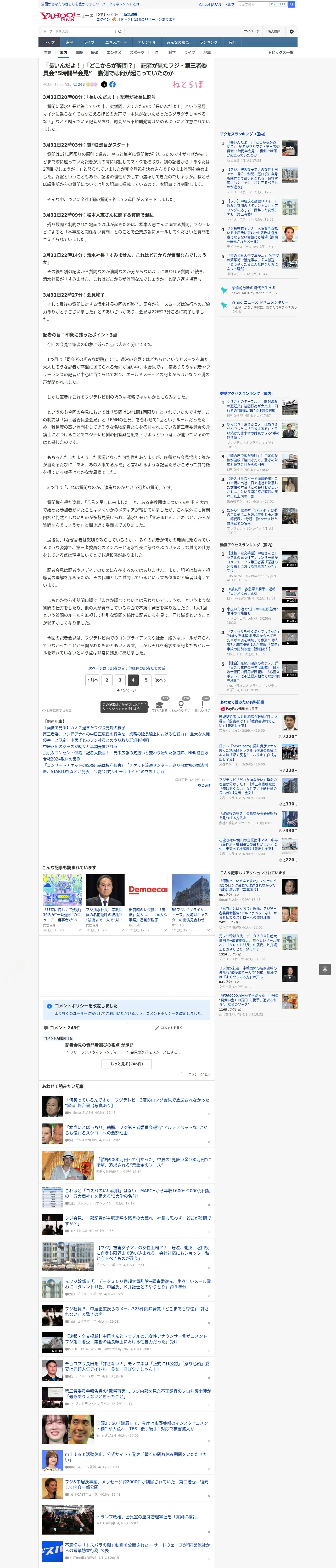Open the ライブ navigation tab
This screenshot has width=336, height=1568.
coord(89,43)
